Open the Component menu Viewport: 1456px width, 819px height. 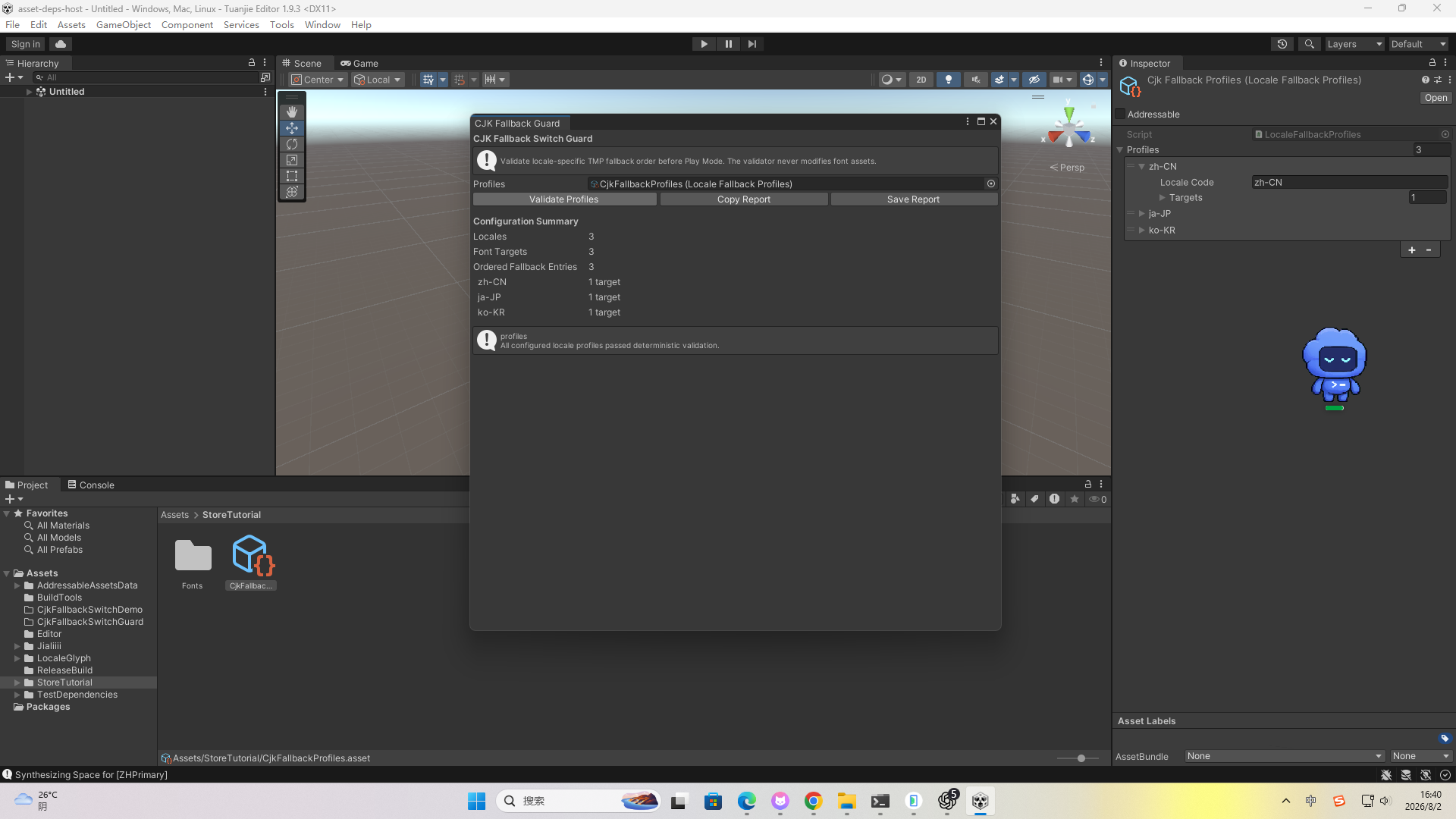[x=187, y=25]
